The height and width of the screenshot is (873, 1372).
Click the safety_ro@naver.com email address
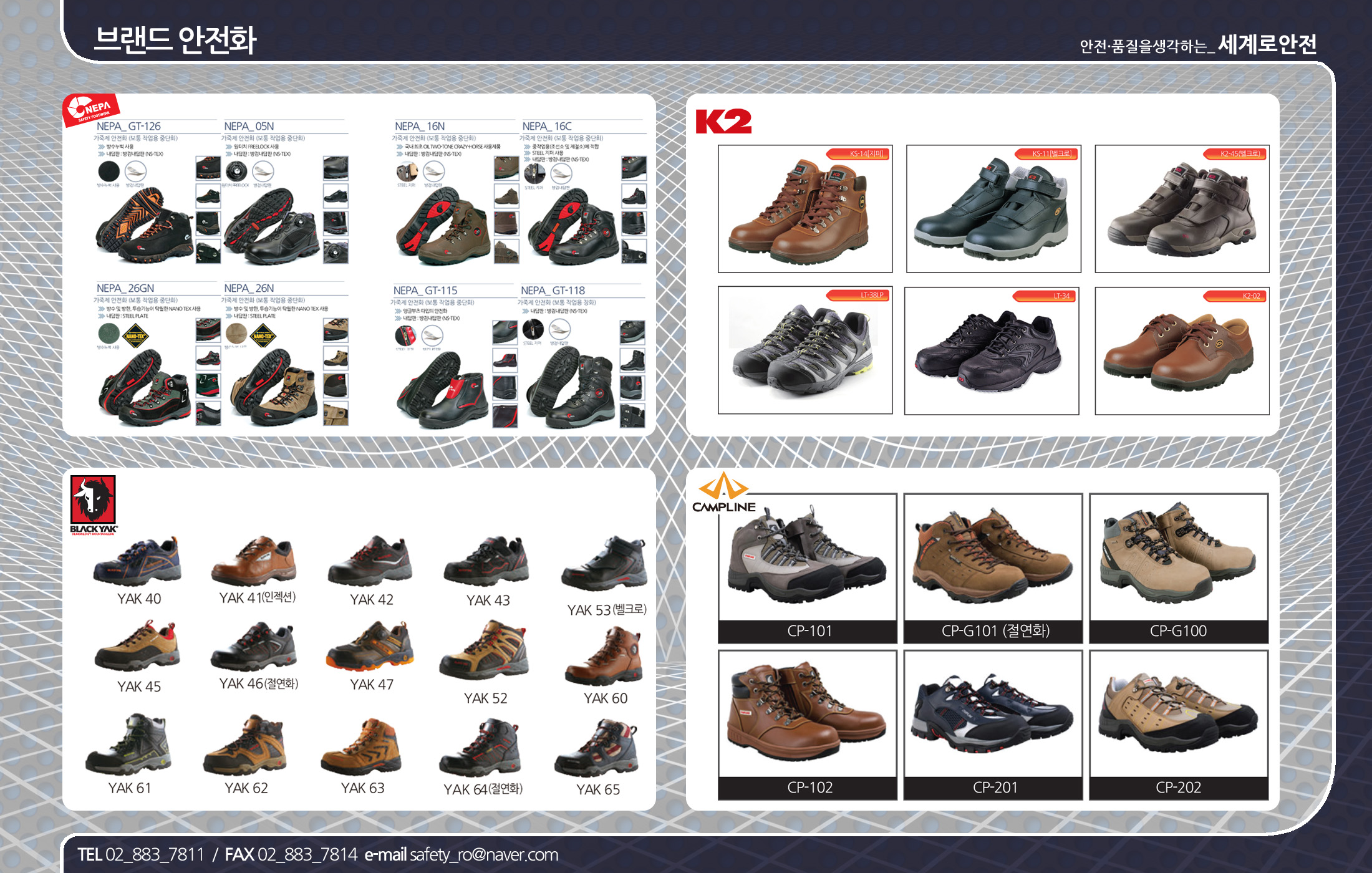tap(484, 854)
